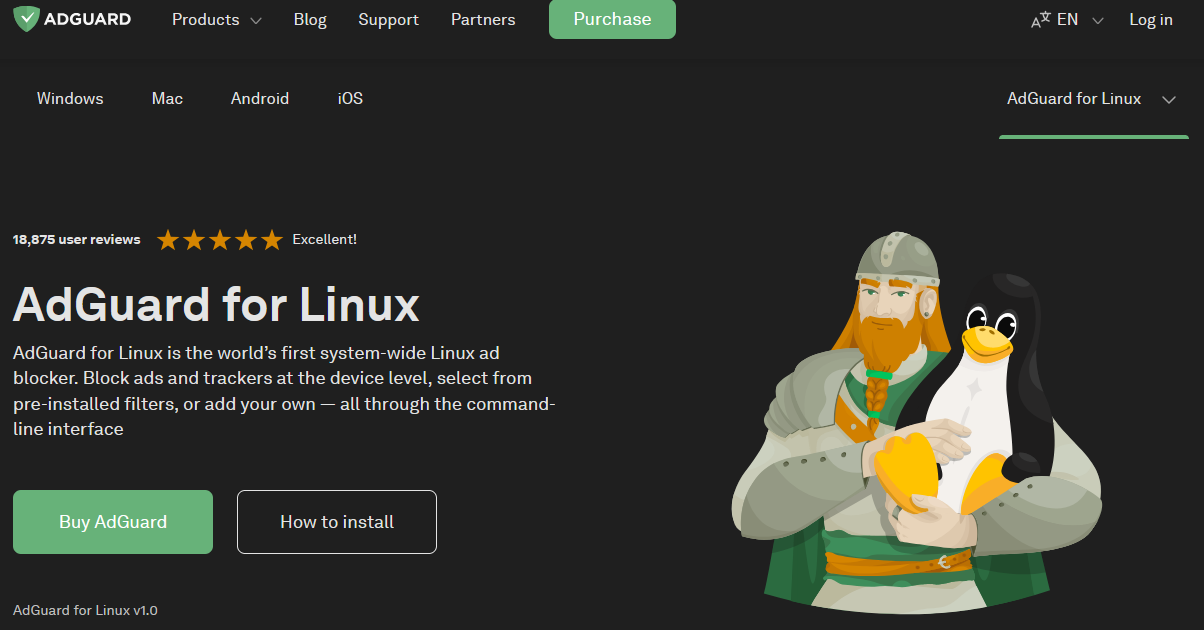Open the 18,875 user reviews link
The image size is (1204, 630).
[x=76, y=240]
